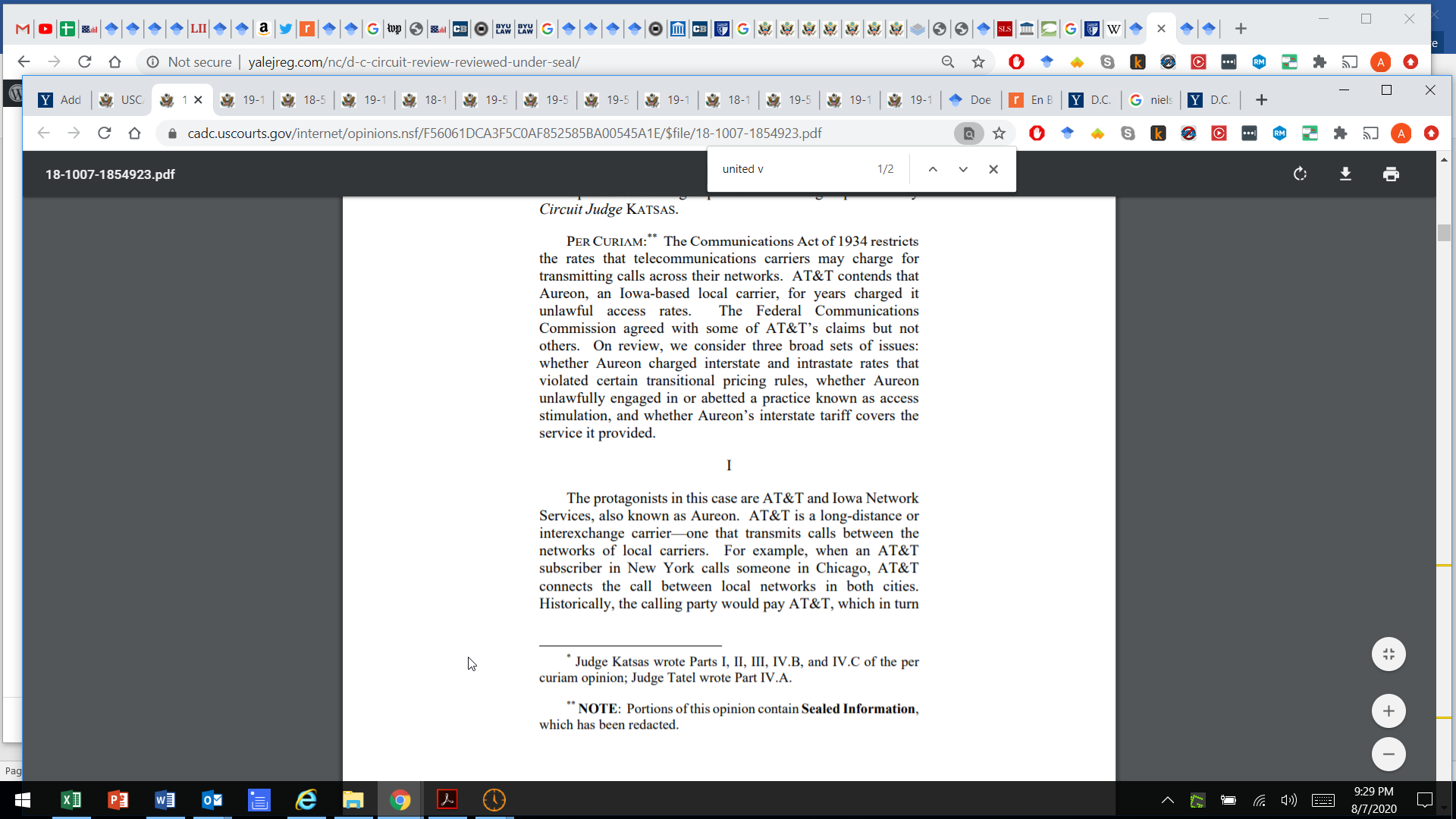Image resolution: width=1456 pixels, height=819 pixels.
Task: Go home in front Chrome window
Action: pyautogui.click(x=135, y=133)
